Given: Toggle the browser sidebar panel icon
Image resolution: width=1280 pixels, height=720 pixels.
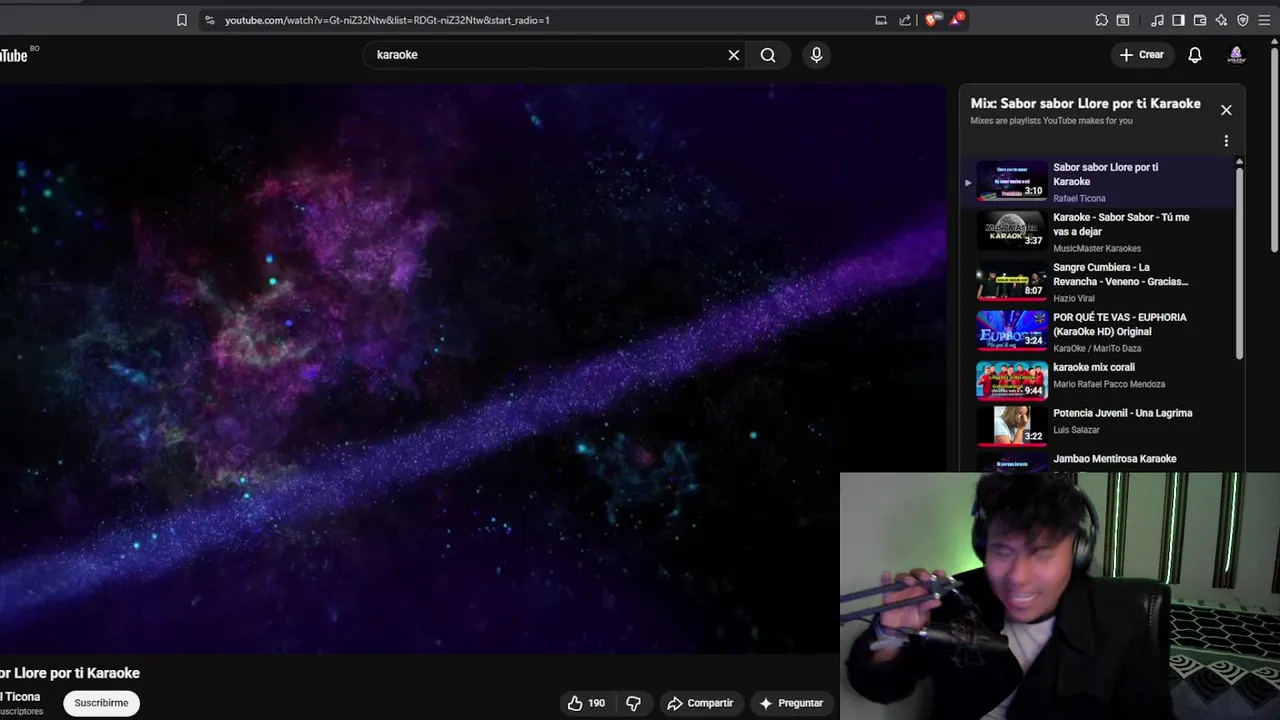Looking at the screenshot, I should click(x=1178, y=20).
